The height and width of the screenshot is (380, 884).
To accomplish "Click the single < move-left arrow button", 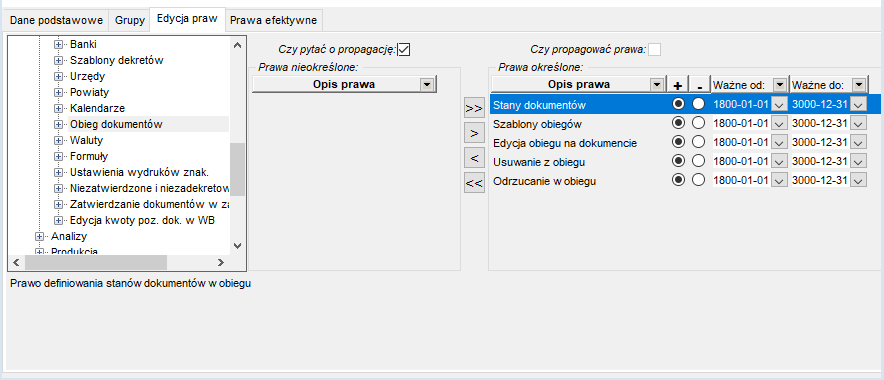I will (474, 158).
